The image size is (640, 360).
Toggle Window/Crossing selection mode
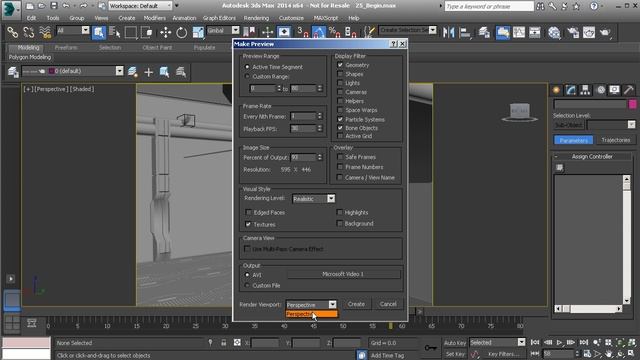click(x=147, y=32)
